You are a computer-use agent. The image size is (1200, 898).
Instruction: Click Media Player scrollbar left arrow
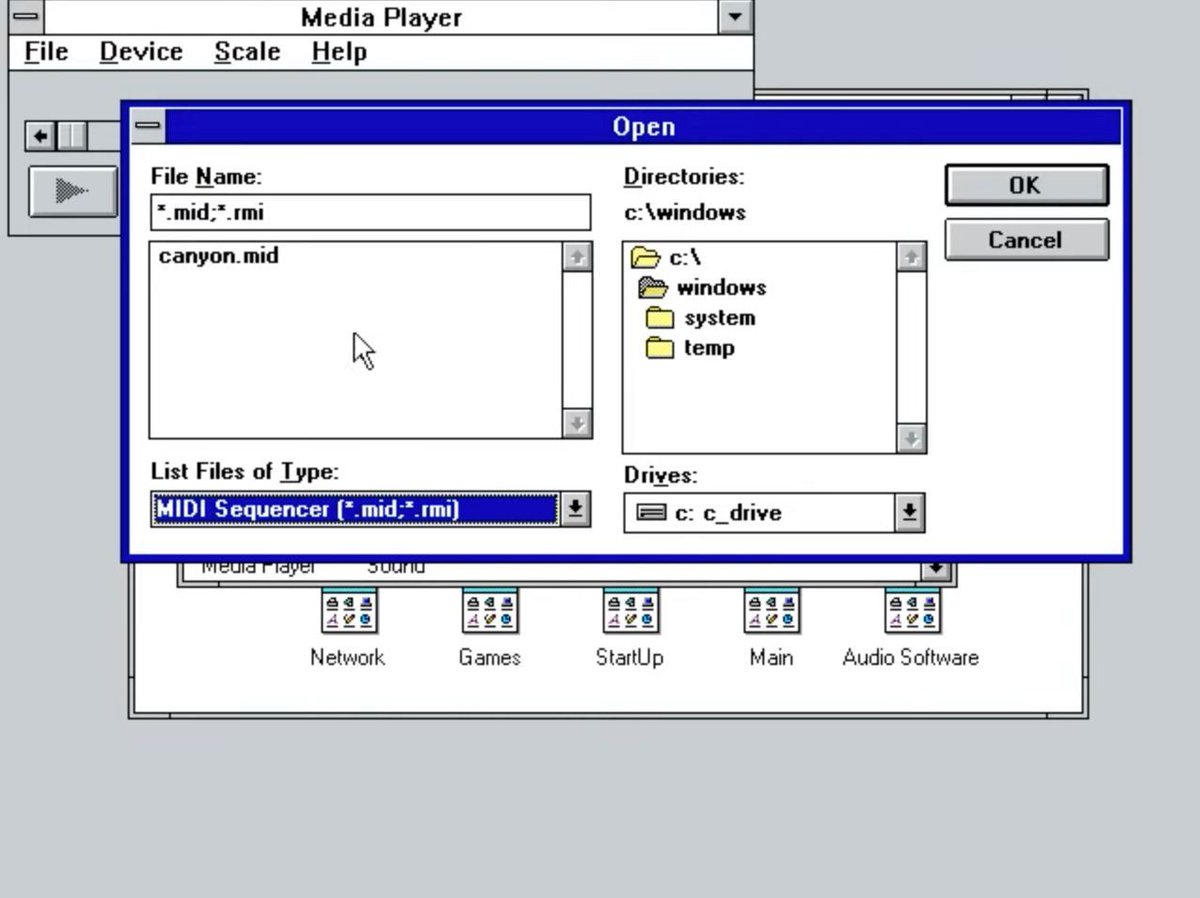pyautogui.click(x=40, y=135)
